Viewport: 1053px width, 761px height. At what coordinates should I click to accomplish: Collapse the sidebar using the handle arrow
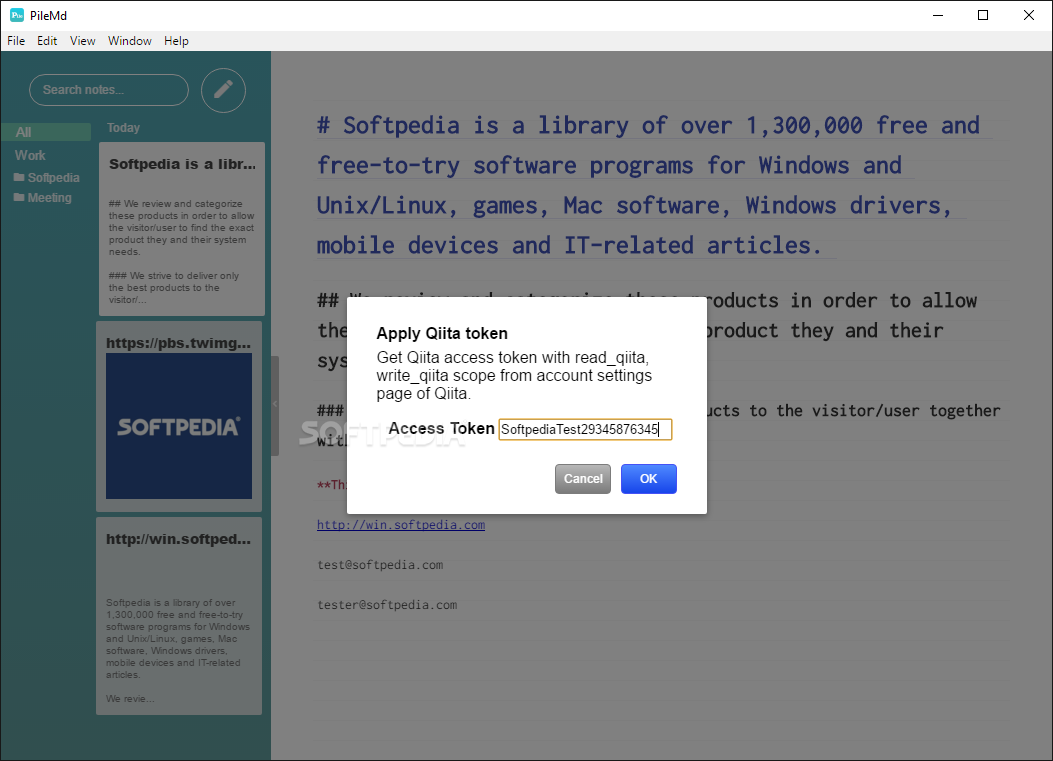pos(275,404)
